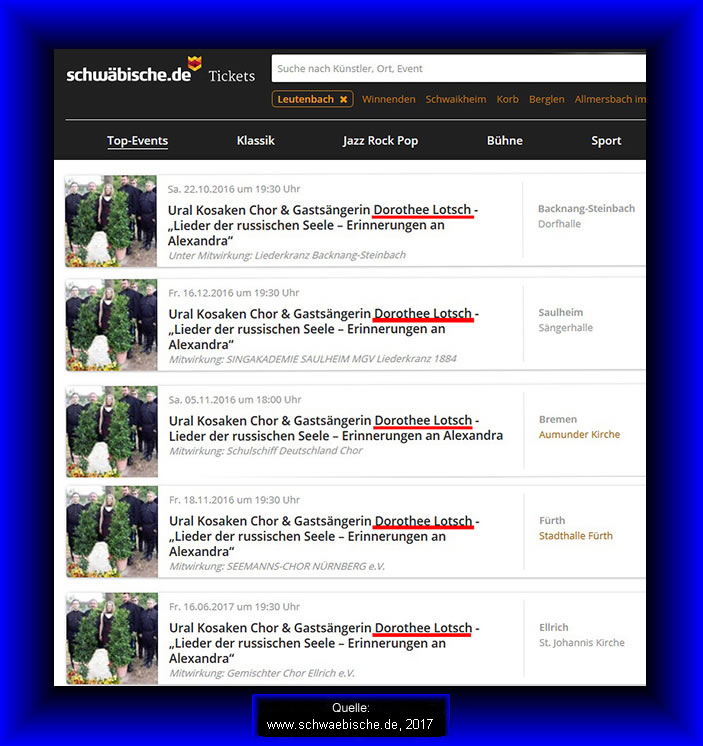The image size is (703, 746).
Task: Click the Schulschiff Deutschland Chor subtitle
Action: (x=266, y=451)
